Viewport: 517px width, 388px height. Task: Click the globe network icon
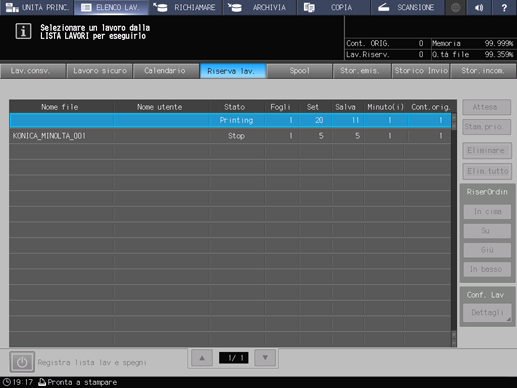click(x=456, y=7)
